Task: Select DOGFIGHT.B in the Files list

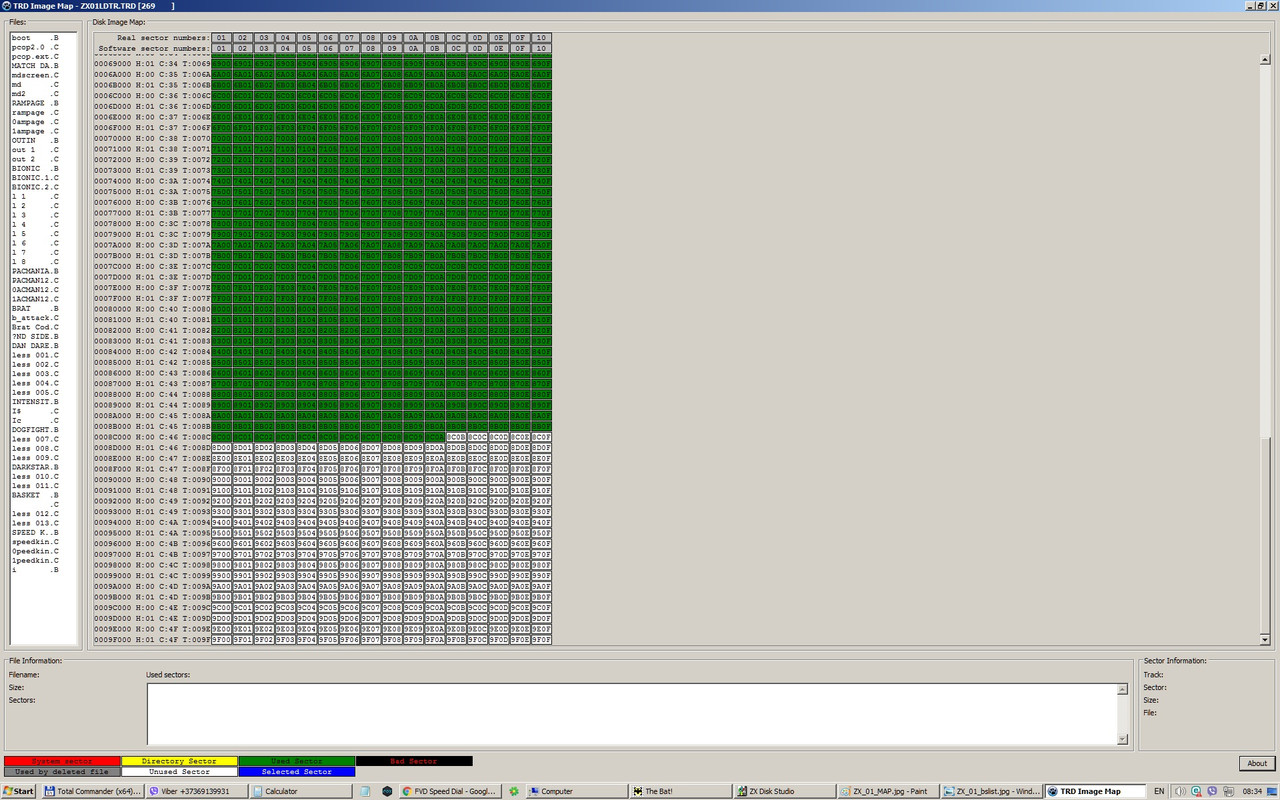Action: 33,429
